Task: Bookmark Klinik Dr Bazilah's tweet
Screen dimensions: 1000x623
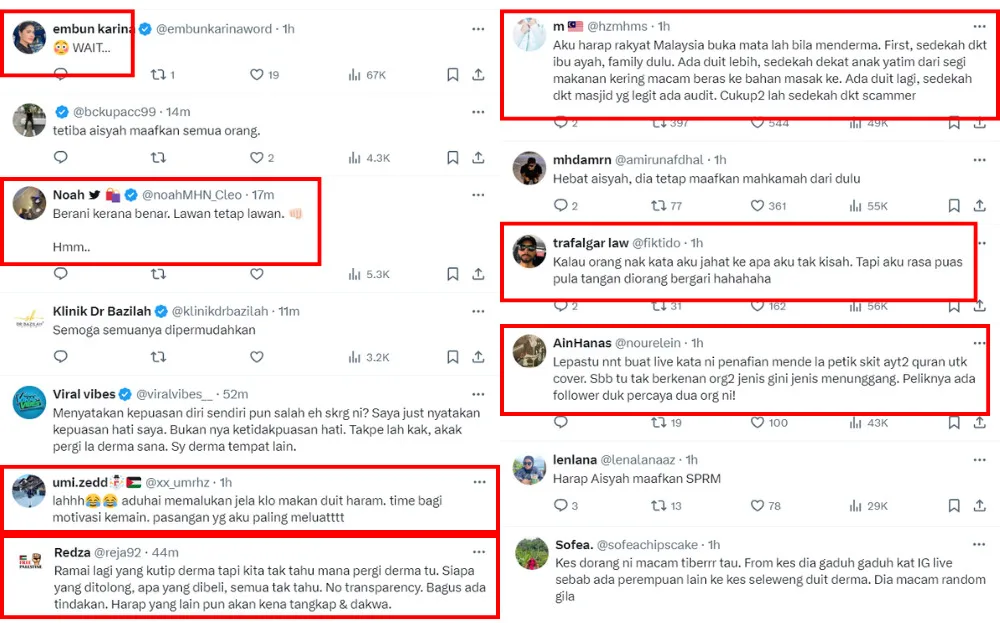Action: tap(453, 357)
